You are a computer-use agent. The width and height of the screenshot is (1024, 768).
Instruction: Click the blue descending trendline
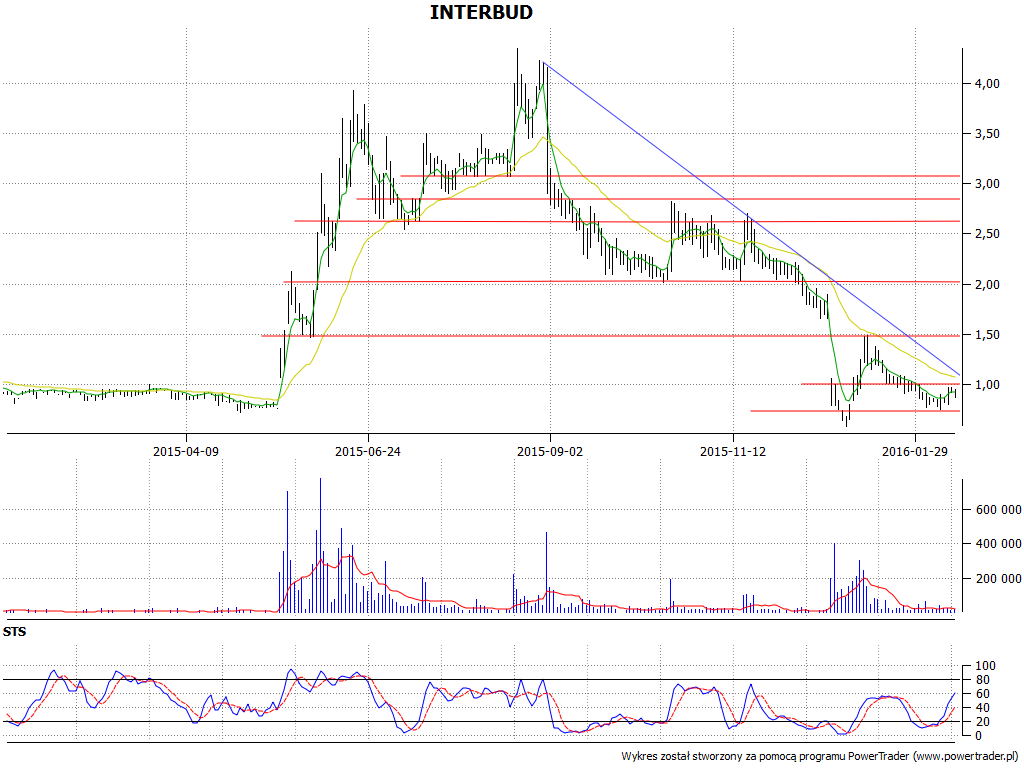[x=751, y=218]
